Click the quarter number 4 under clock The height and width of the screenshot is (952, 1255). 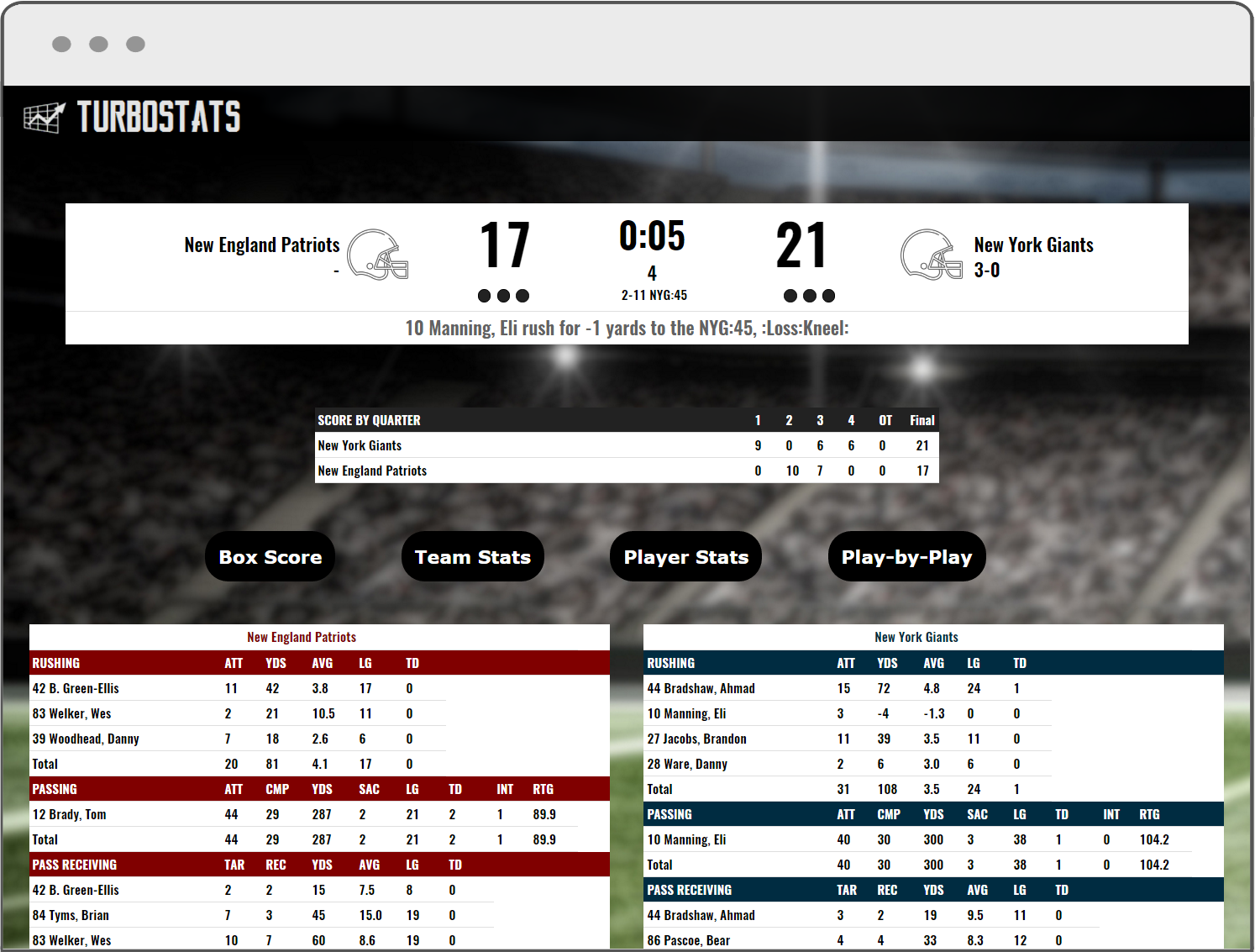pyautogui.click(x=652, y=274)
